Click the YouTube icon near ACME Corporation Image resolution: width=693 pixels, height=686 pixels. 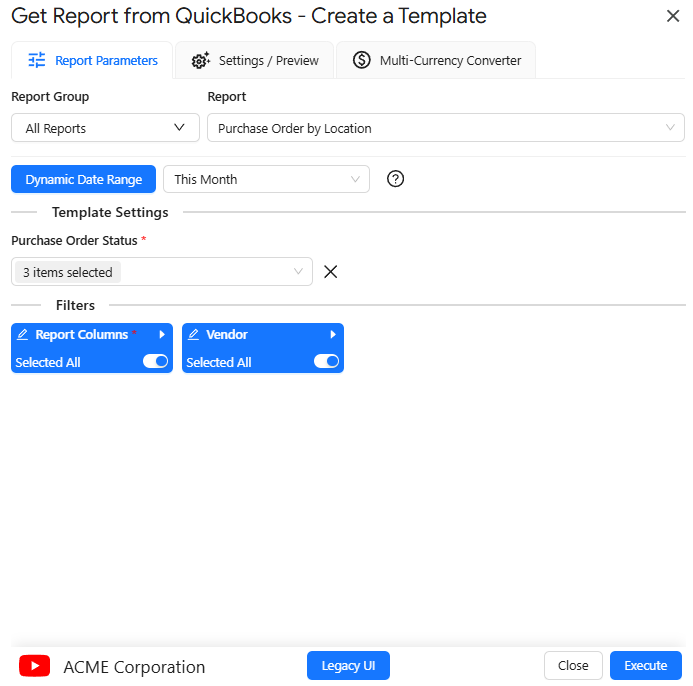pyautogui.click(x=34, y=666)
